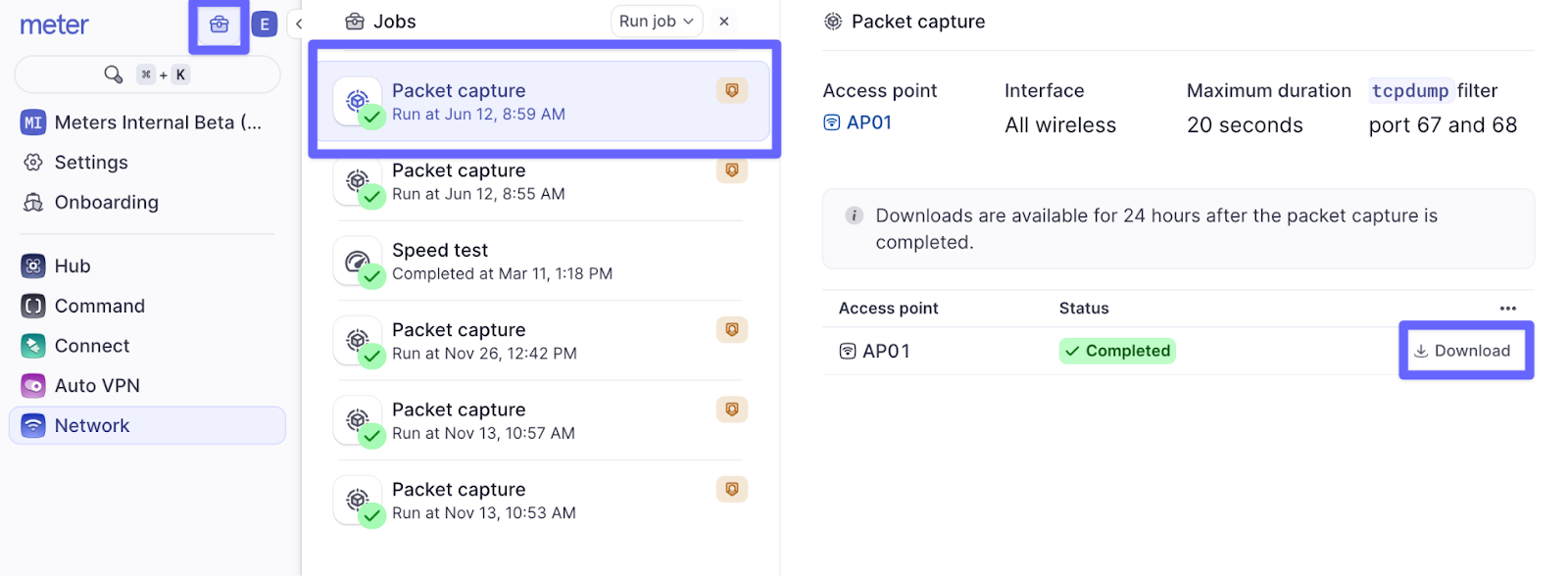
Task: Open the three-dot menu above Download
Action: (x=1507, y=309)
